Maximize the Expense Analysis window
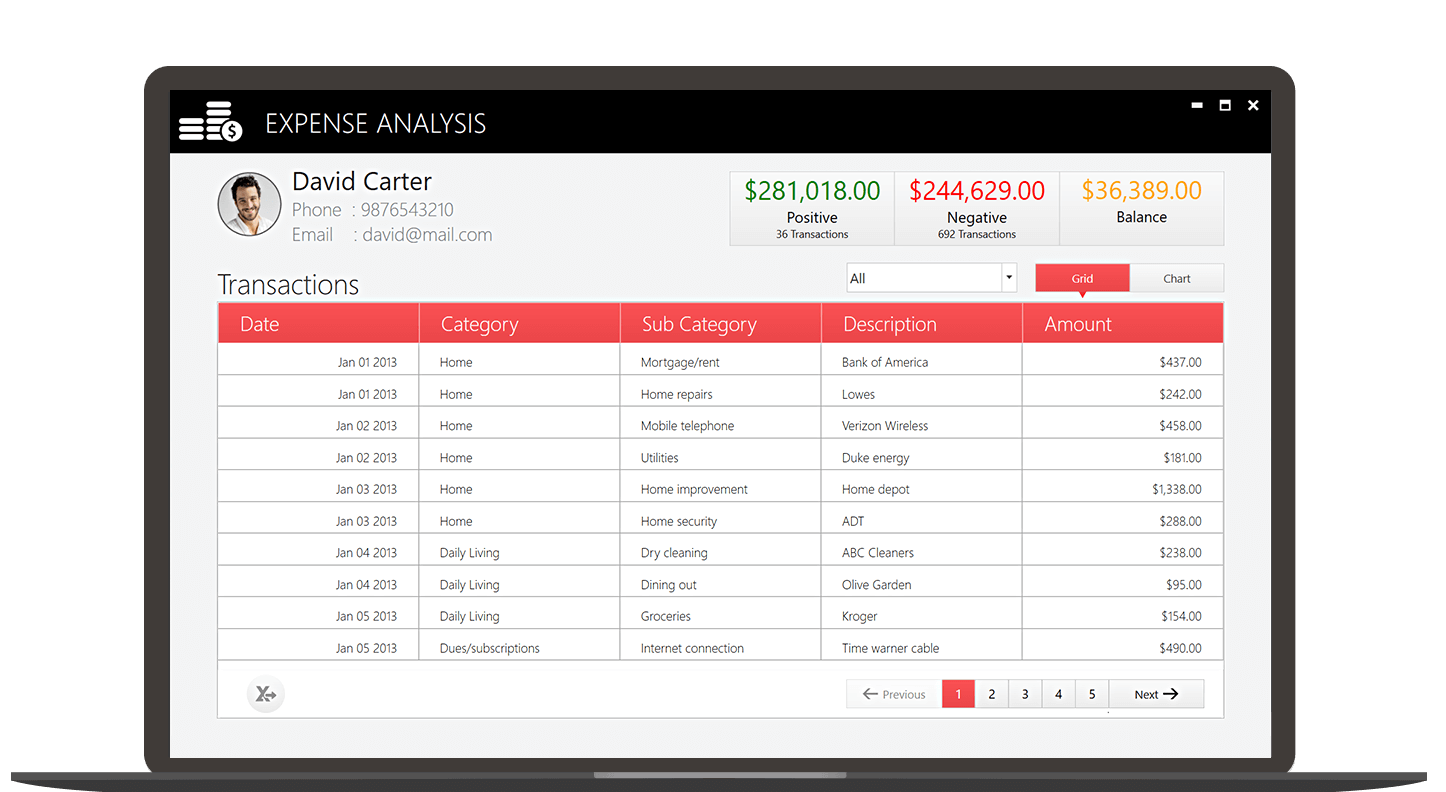 pos(1225,106)
